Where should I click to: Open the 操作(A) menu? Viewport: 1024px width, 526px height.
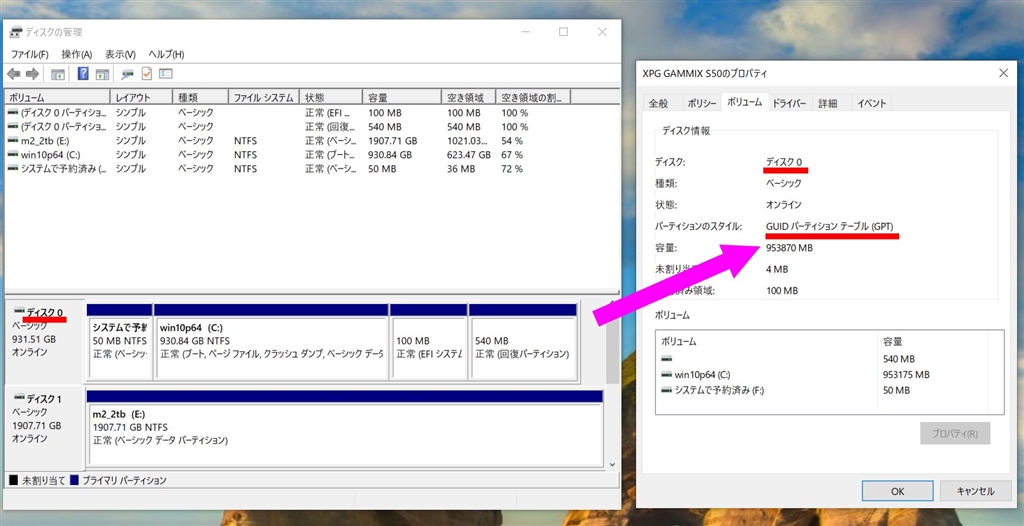[x=76, y=54]
